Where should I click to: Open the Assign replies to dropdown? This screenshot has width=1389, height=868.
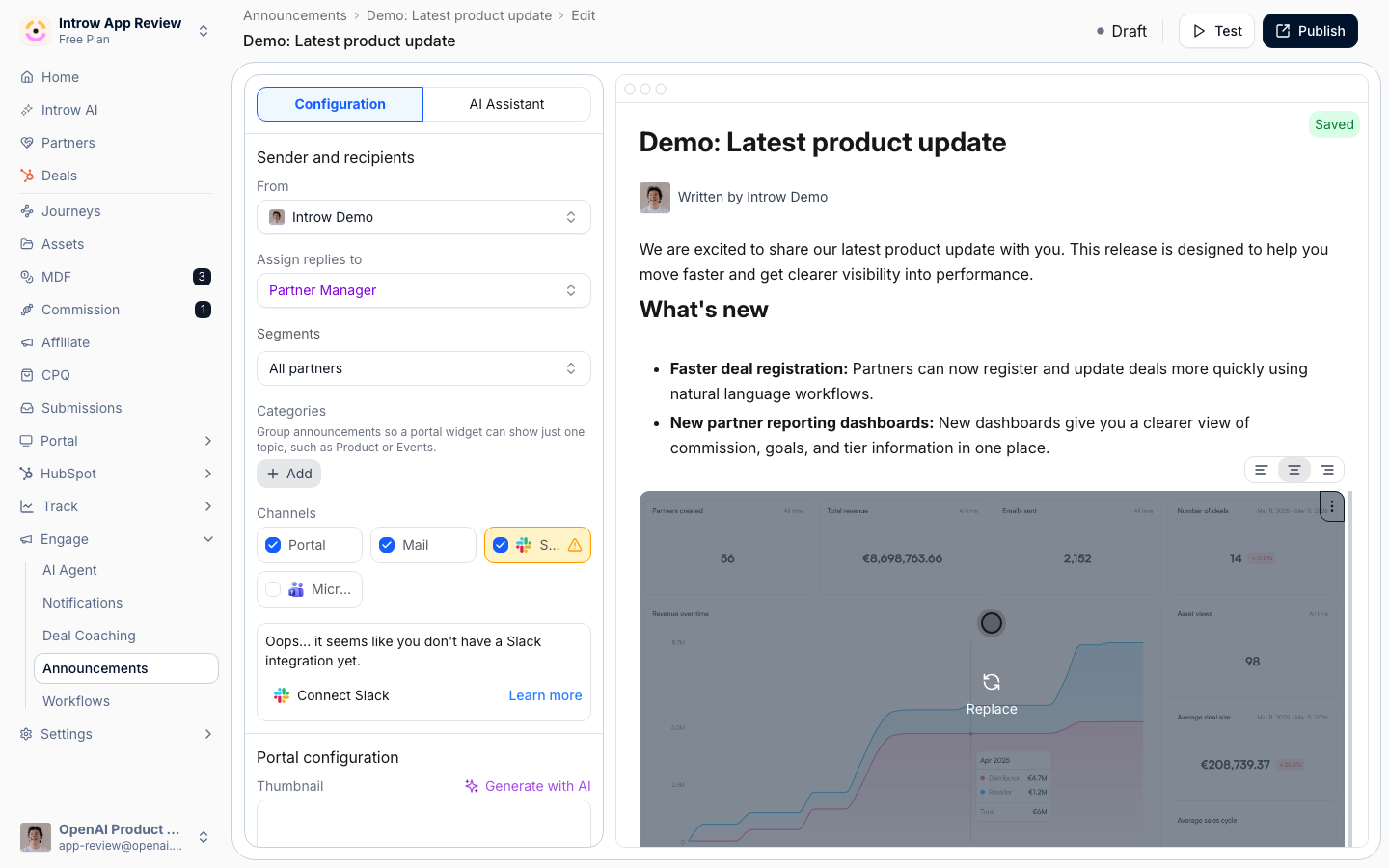[x=423, y=290]
